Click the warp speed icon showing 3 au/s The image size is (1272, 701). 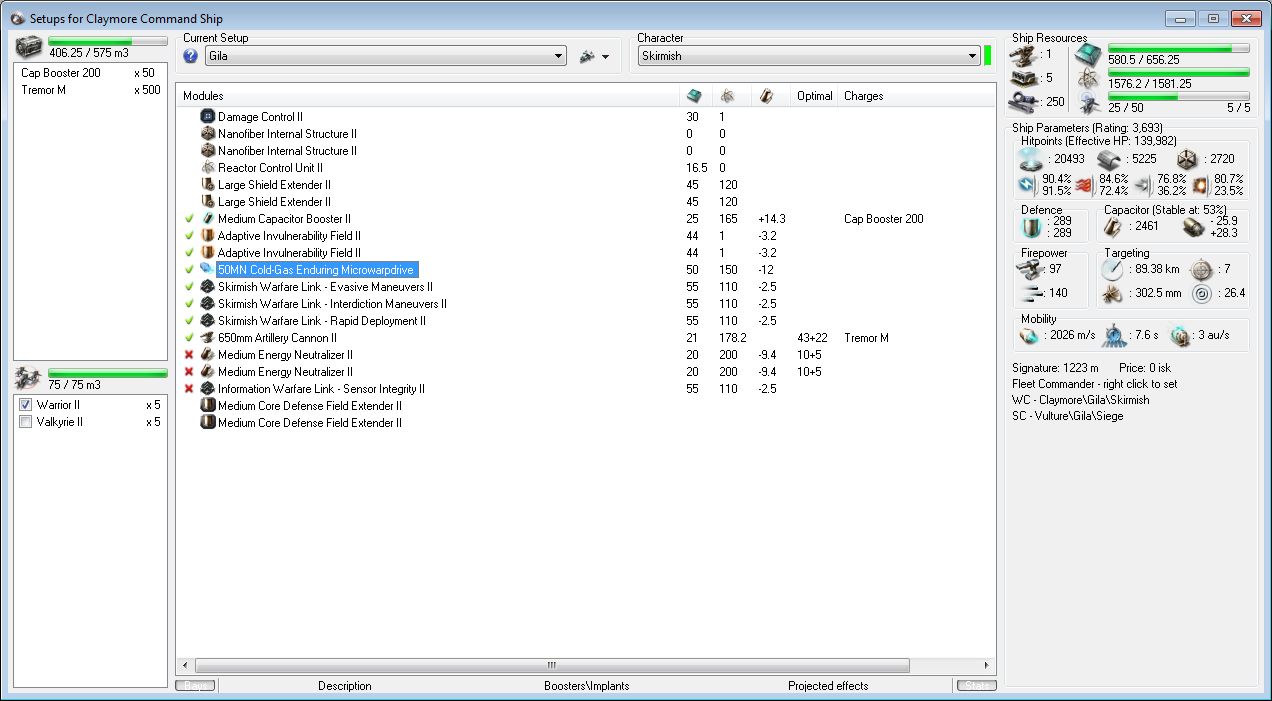click(x=1181, y=336)
